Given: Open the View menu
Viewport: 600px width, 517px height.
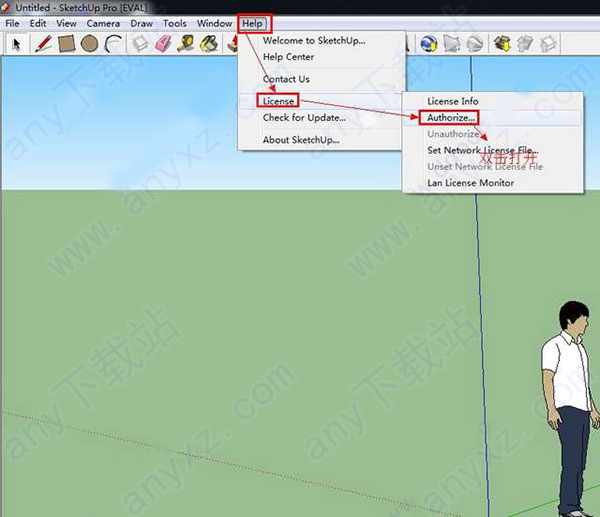Looking at the screenshot, I should coord(66,23).
